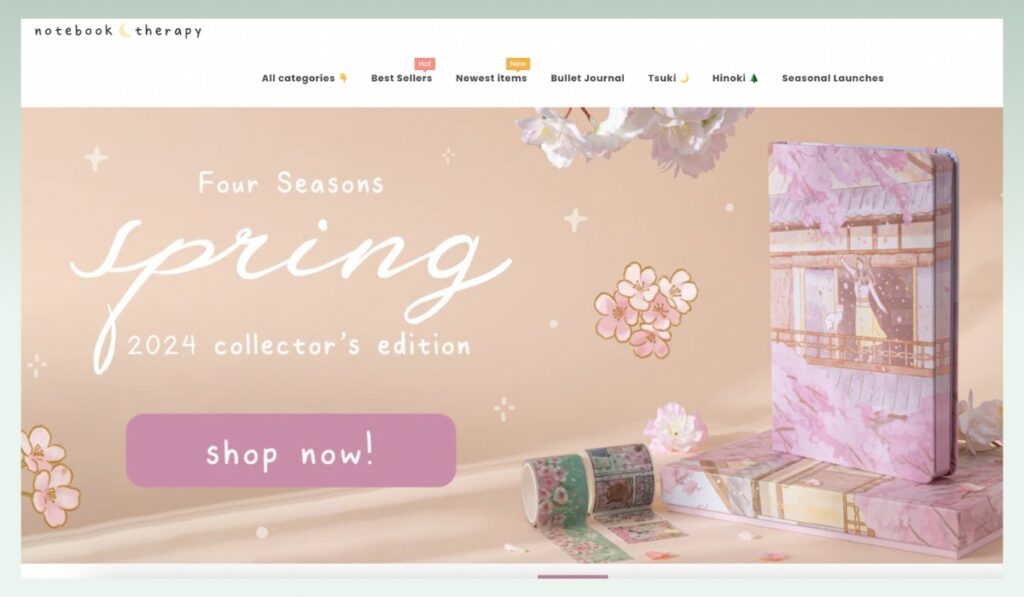Click the moon icon next to Tsuki

(x=684, y=78)
